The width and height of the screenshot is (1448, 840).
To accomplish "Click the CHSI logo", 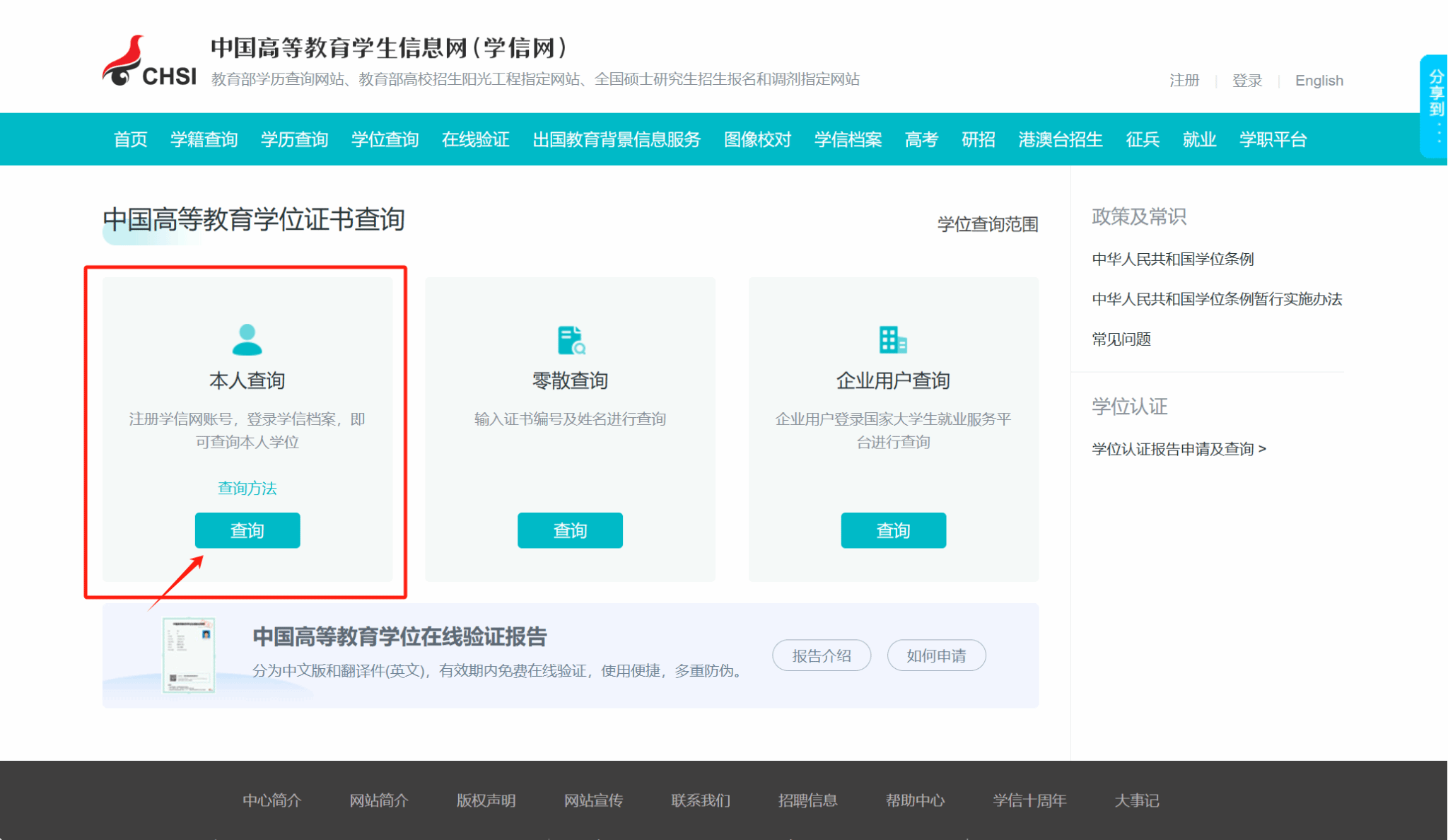I will (x=149, y=62).
